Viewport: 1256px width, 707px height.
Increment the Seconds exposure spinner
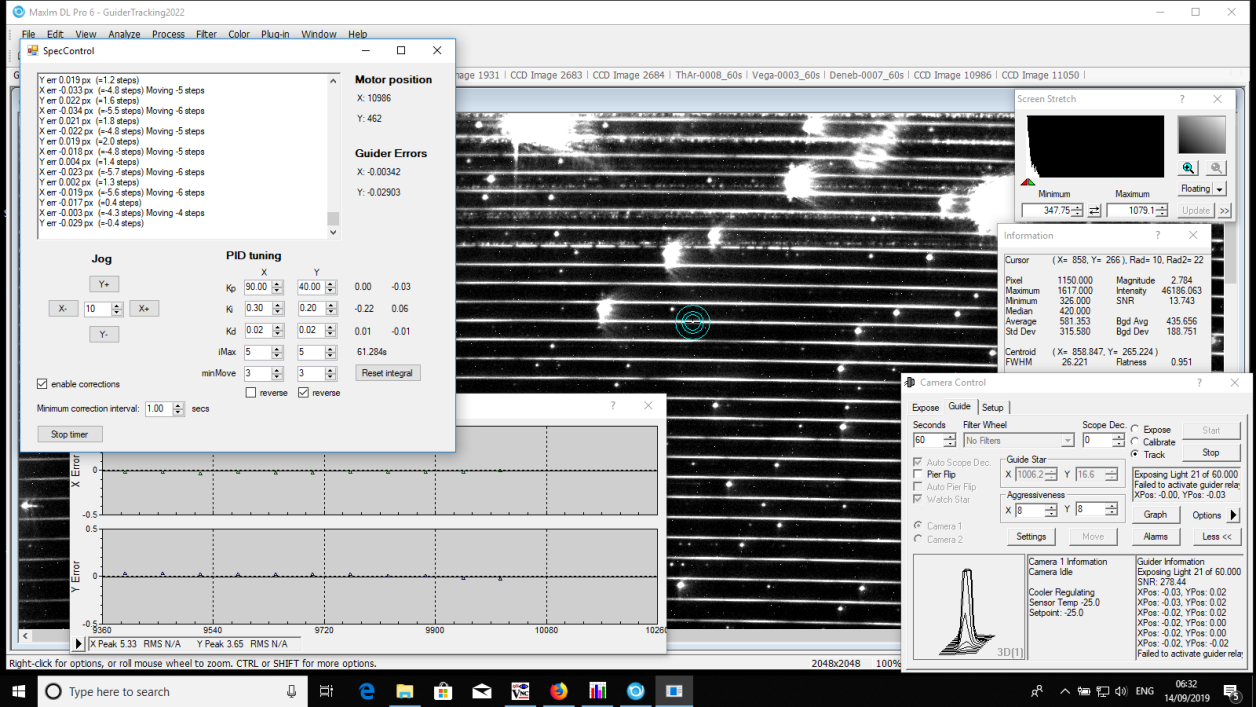(x=949, y=437)
